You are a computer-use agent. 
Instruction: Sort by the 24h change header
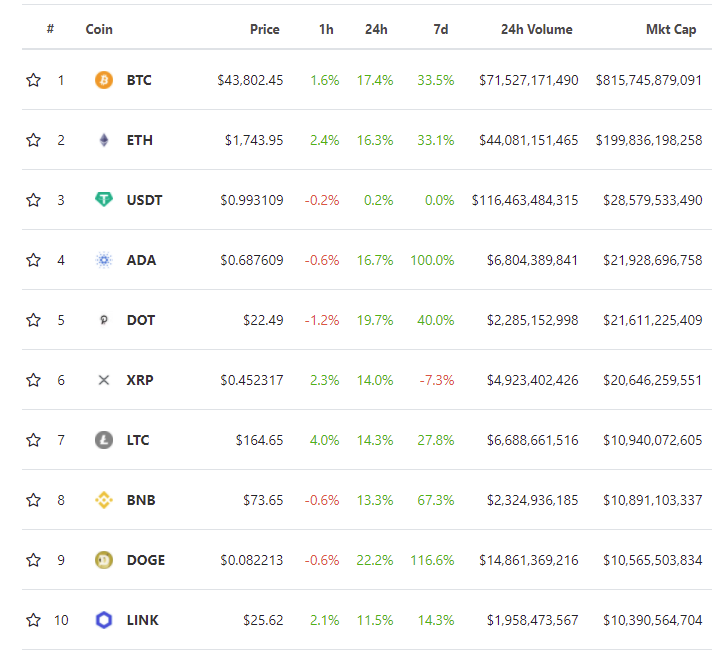click(376, 29)
